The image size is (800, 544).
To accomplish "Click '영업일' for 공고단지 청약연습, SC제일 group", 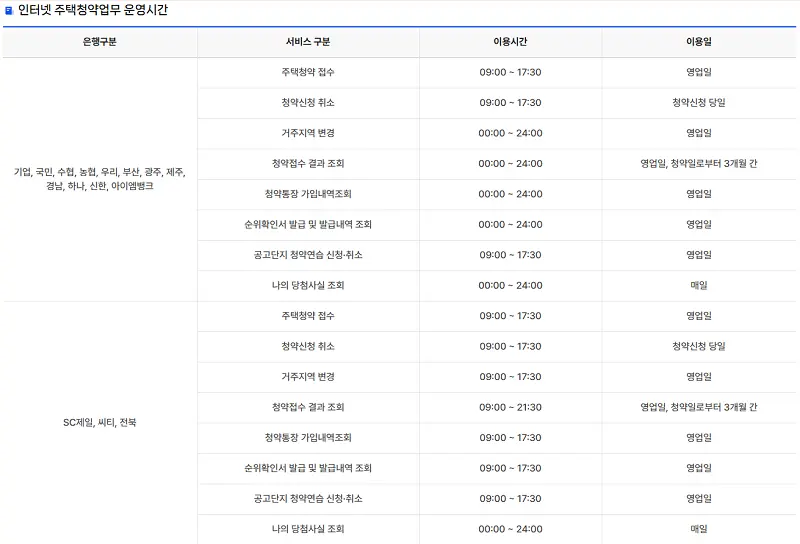I will (x=698, y=499).
